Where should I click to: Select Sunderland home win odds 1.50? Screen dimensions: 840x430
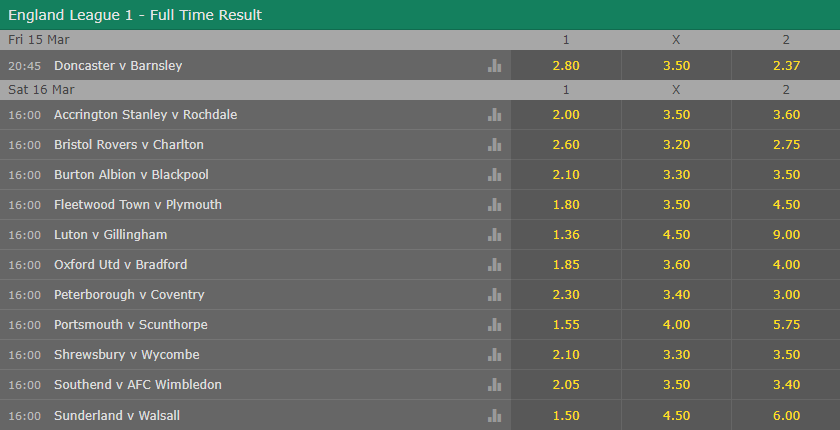tap(566, 416)
